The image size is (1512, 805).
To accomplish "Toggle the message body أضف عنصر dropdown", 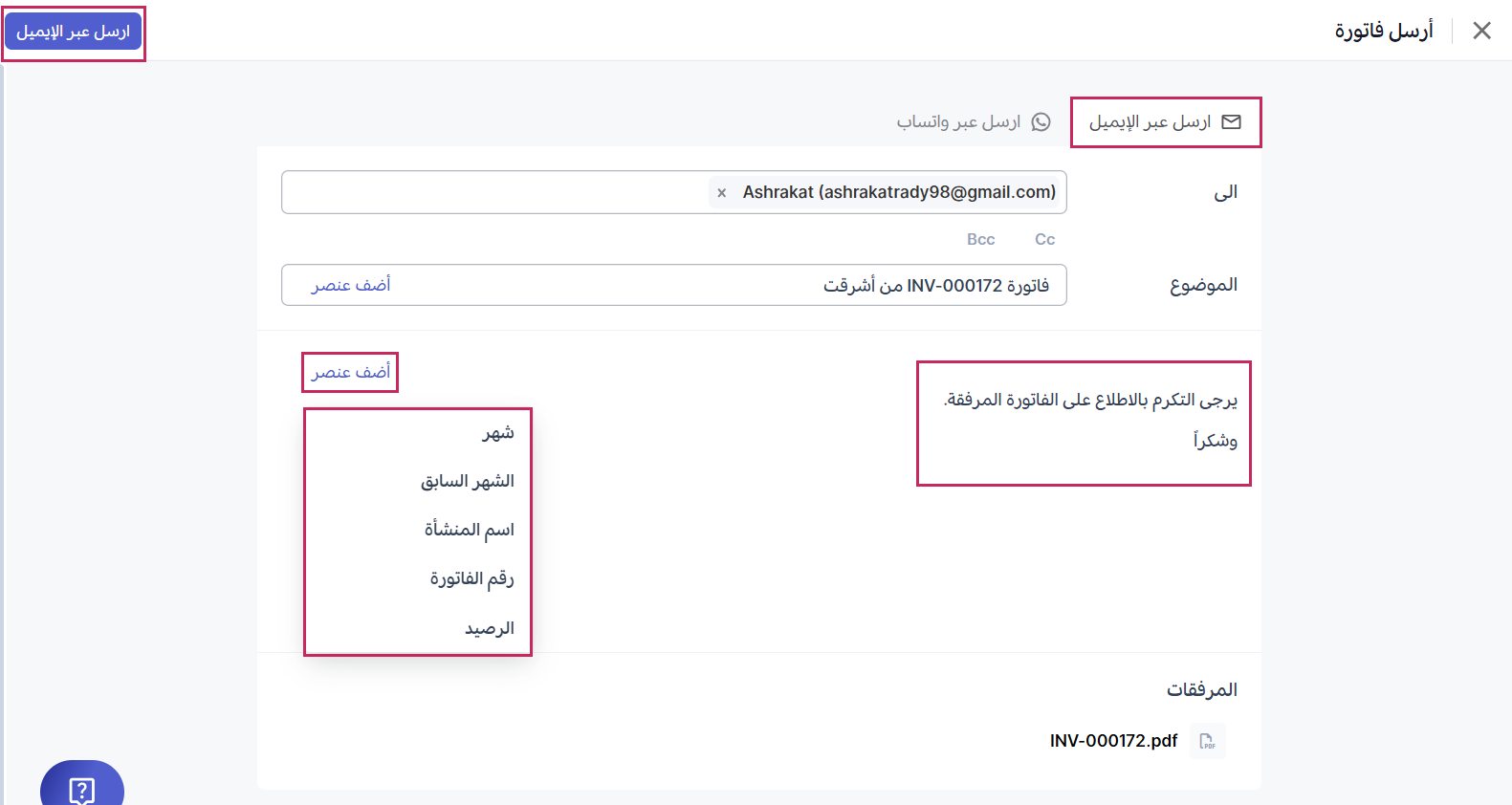I will coord(351,372).
